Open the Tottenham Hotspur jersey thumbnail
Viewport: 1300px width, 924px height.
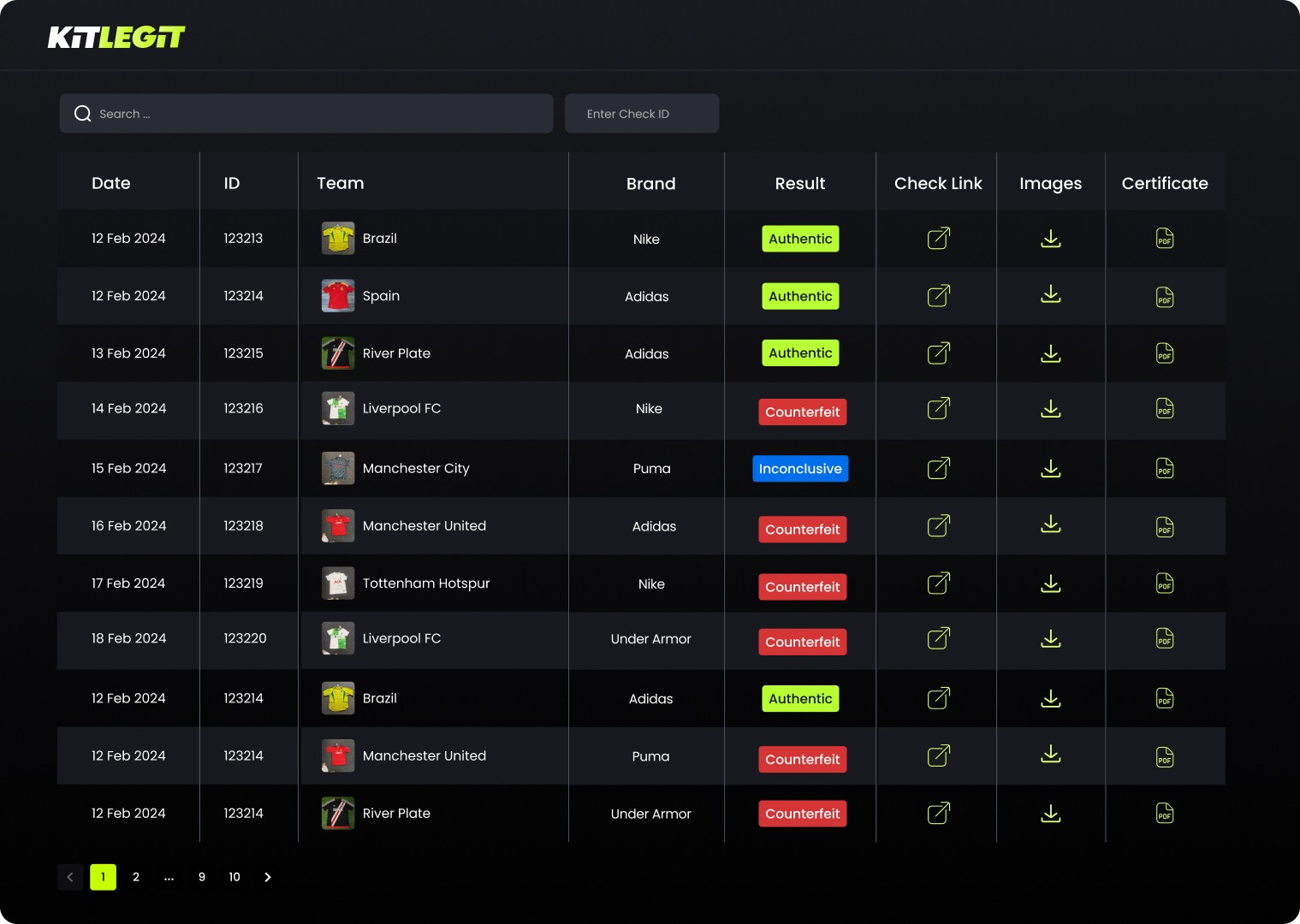pos(338,583)
